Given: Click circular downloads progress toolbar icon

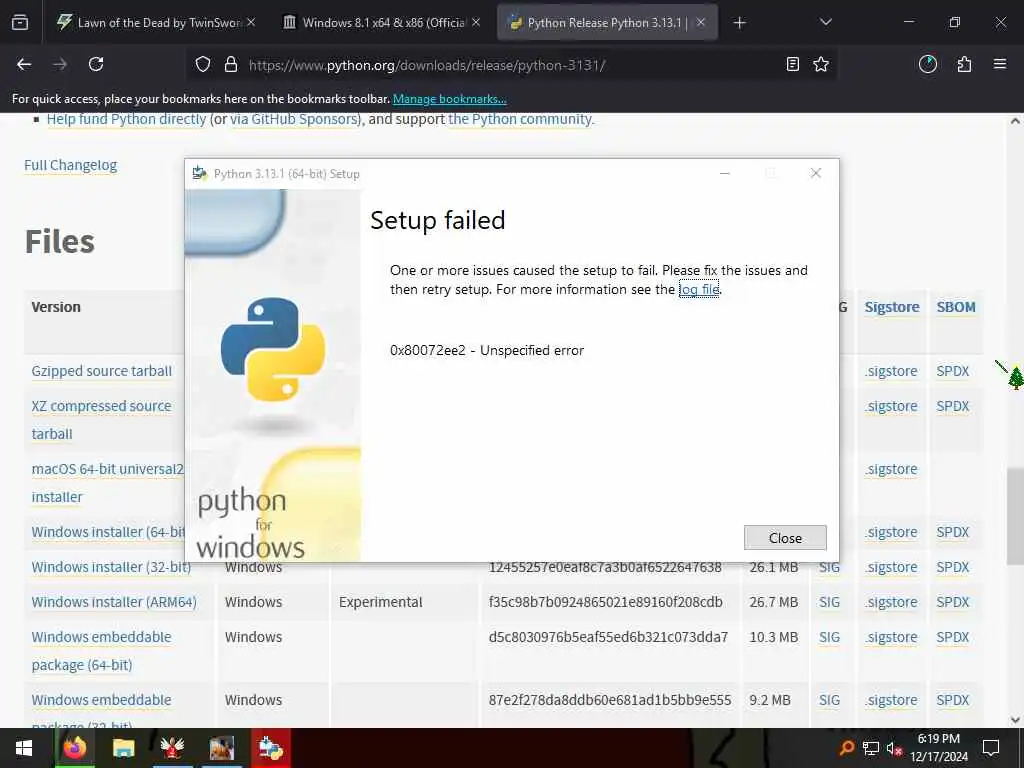Looking at the screenshot, I should click(927, 64).
